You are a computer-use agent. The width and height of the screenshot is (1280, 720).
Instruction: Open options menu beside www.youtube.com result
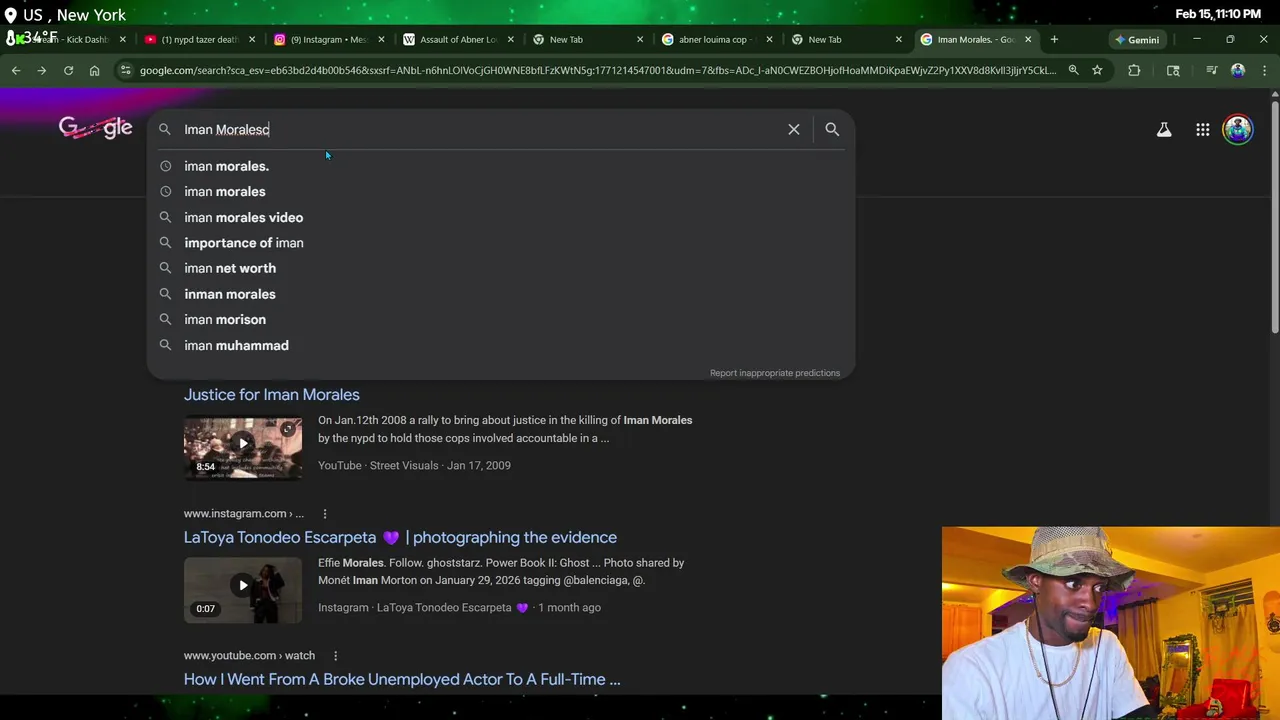tap(335, 656)
